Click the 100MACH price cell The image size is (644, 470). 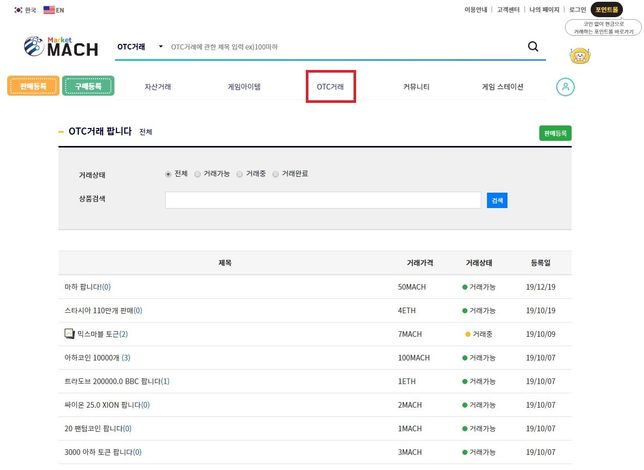click(x=414, y=358)
